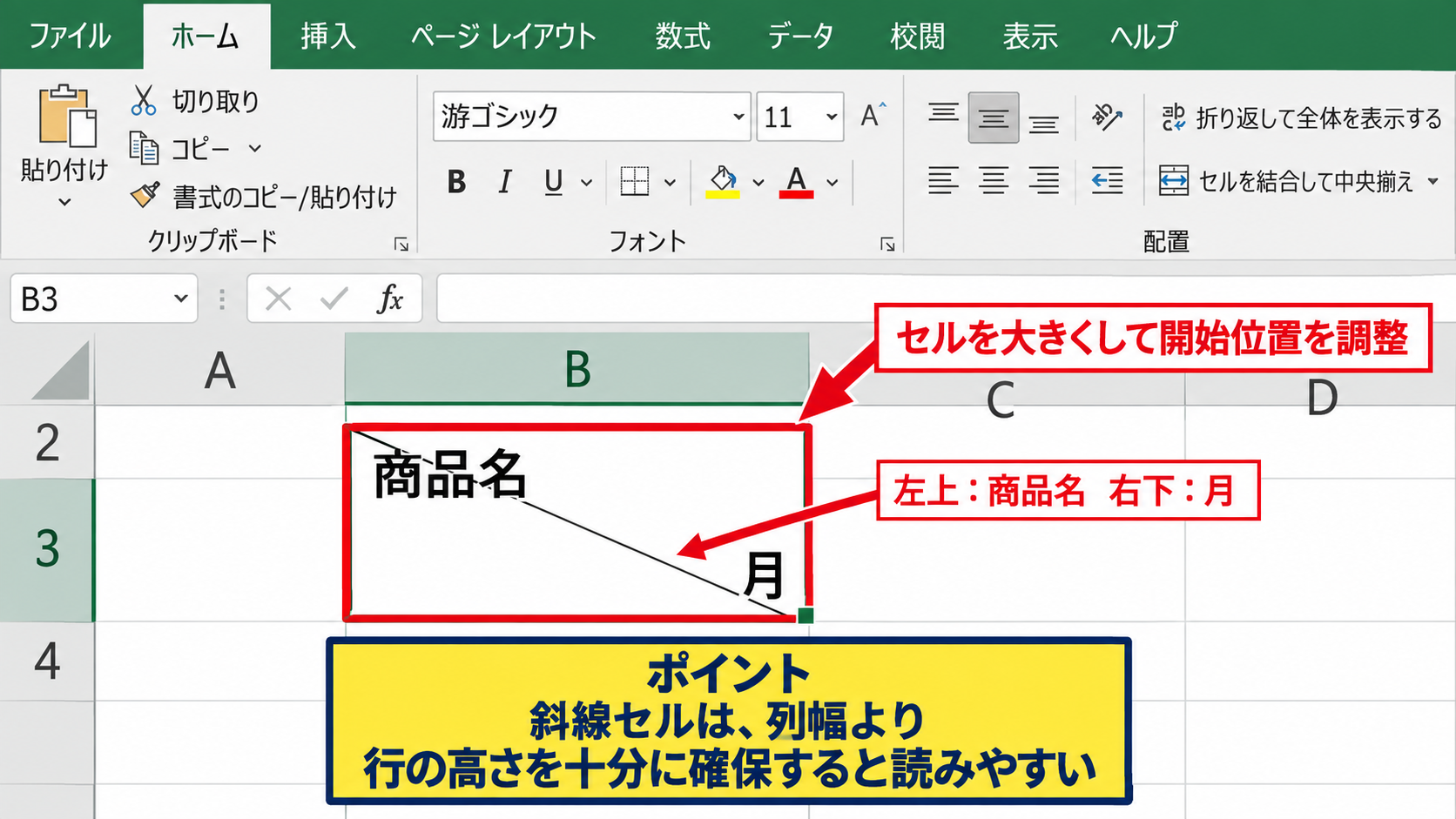Select column D header
Image resolution: width=1456 pixels, height=819 pixels.
point(1320,396)
